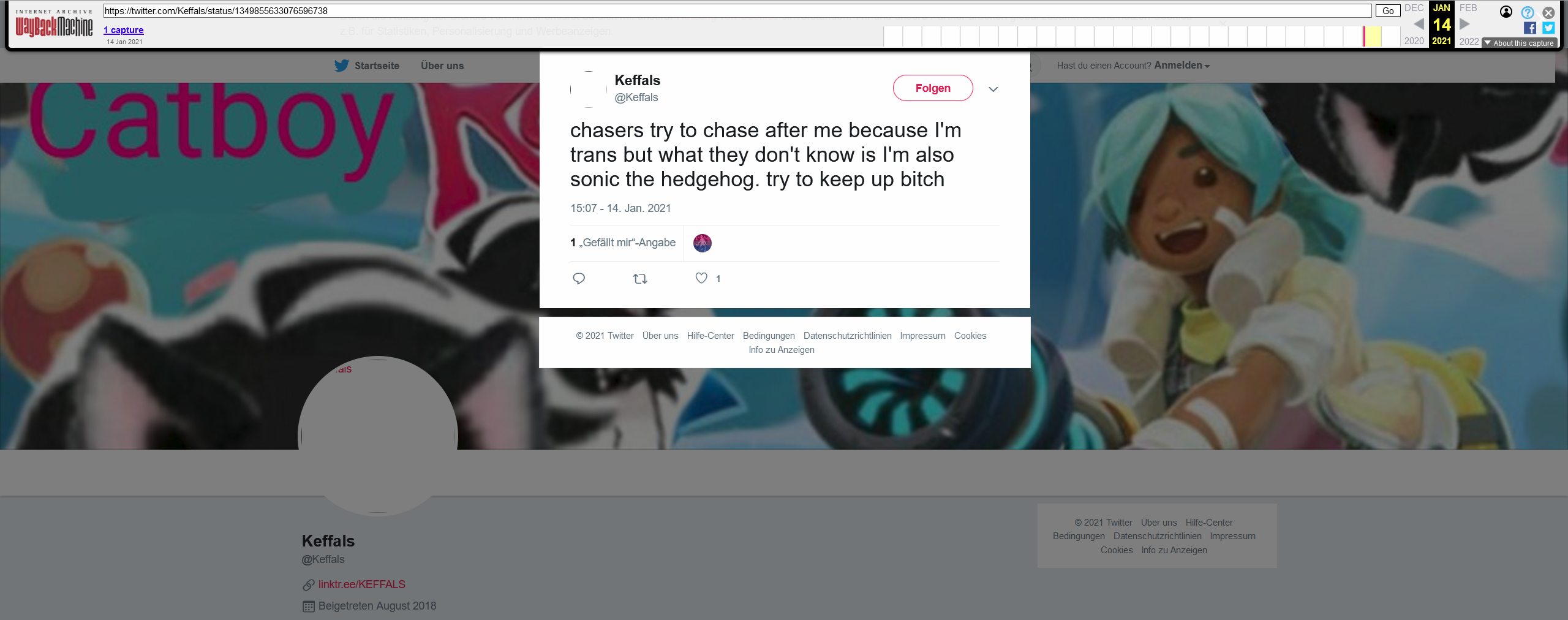Open Wayback Machine help question icon
Image resolution: width=1568 pixels, height=620 pixels.
1528,12
